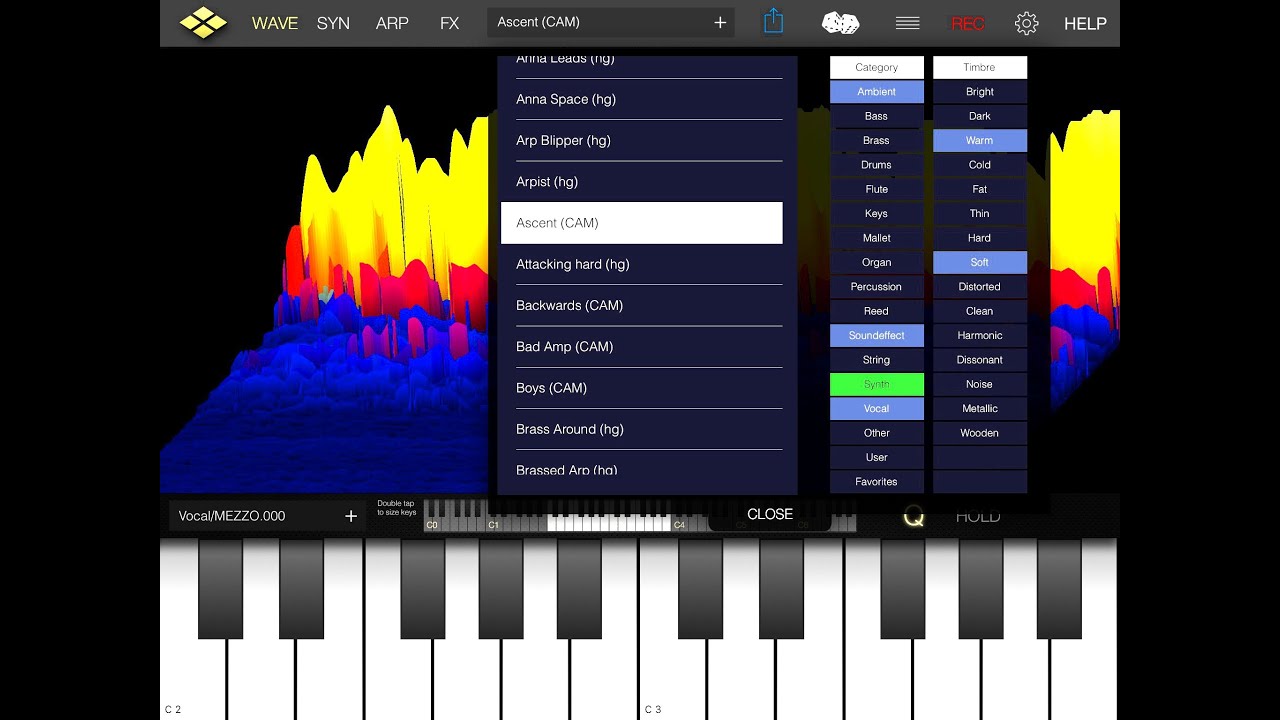Image resolution: width=1280 pixels, height=720 pixels.
Task: Randomize preset with the dice icon
Action: coord(840,23)
